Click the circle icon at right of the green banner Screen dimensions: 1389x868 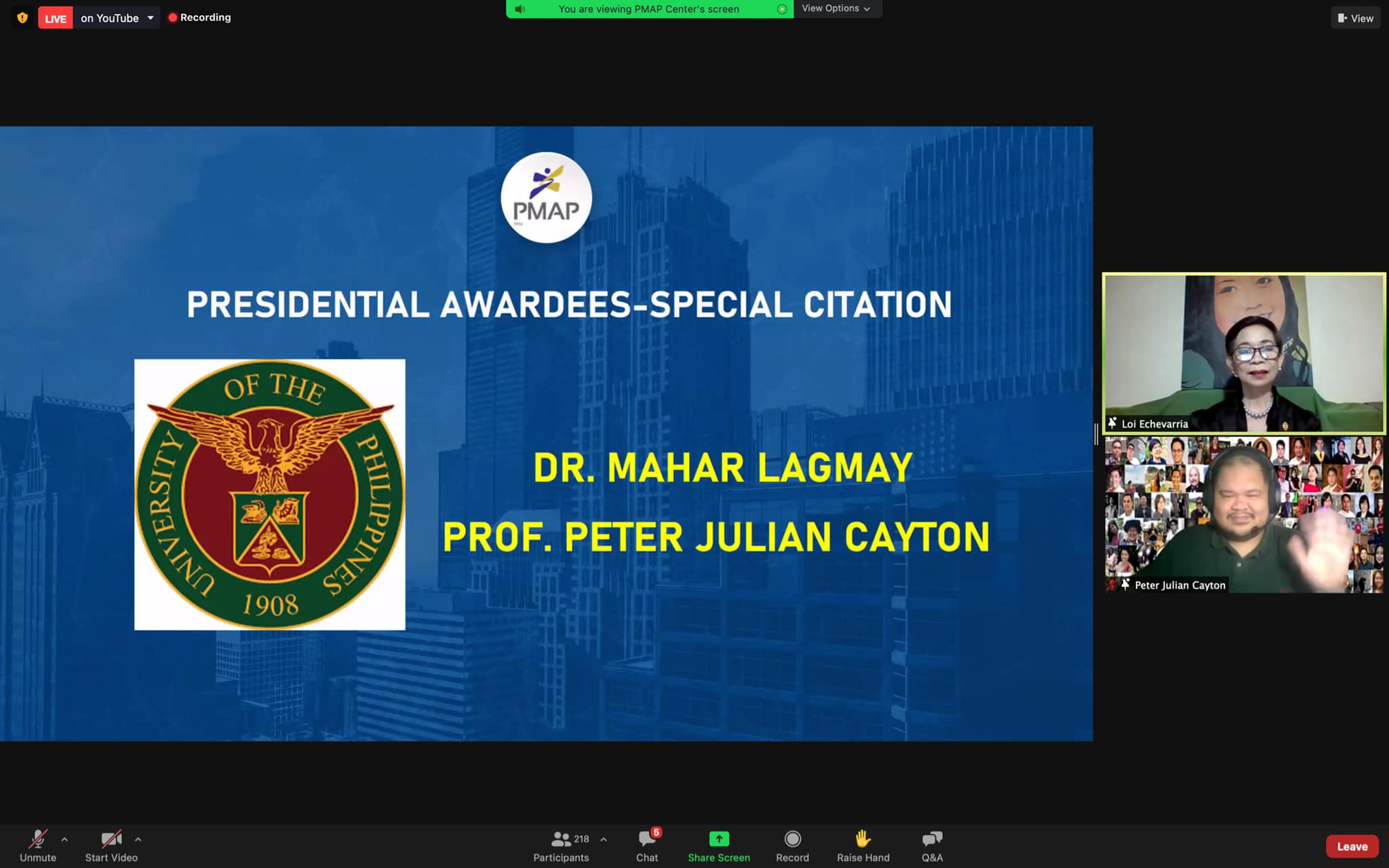(x=782, y=9)
